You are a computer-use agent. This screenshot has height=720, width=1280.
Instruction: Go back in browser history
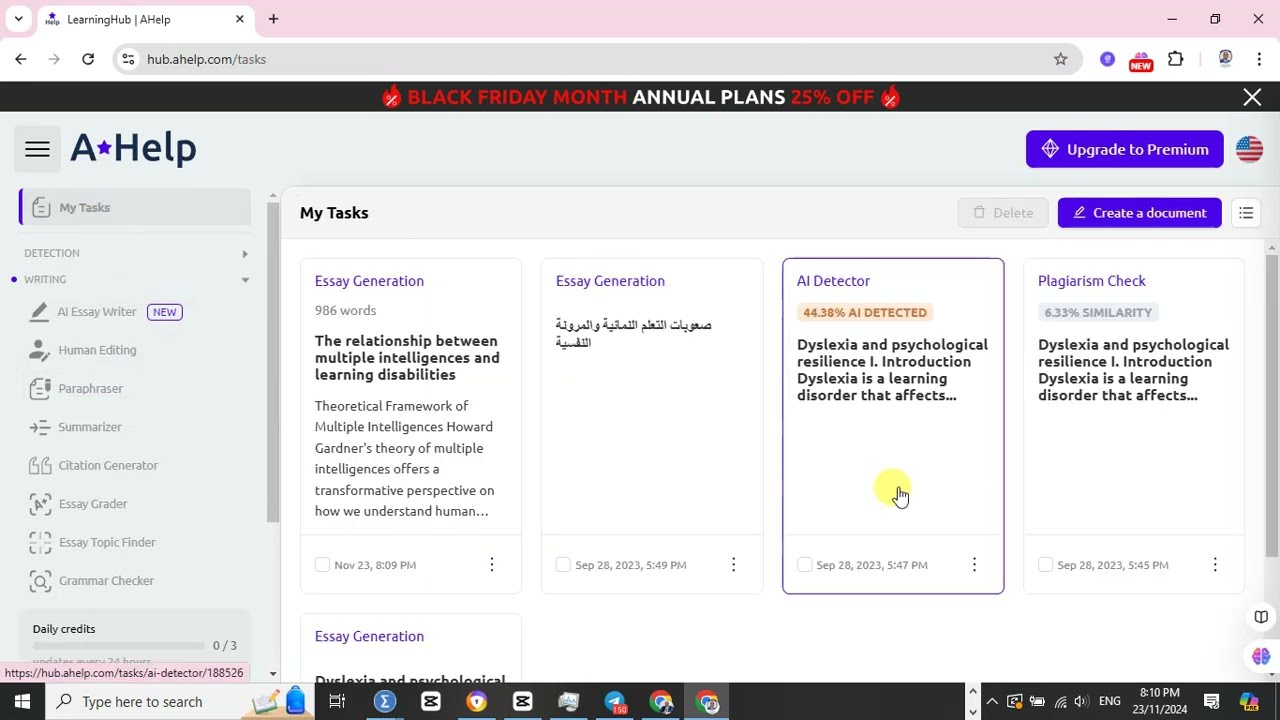click(21, 59)
